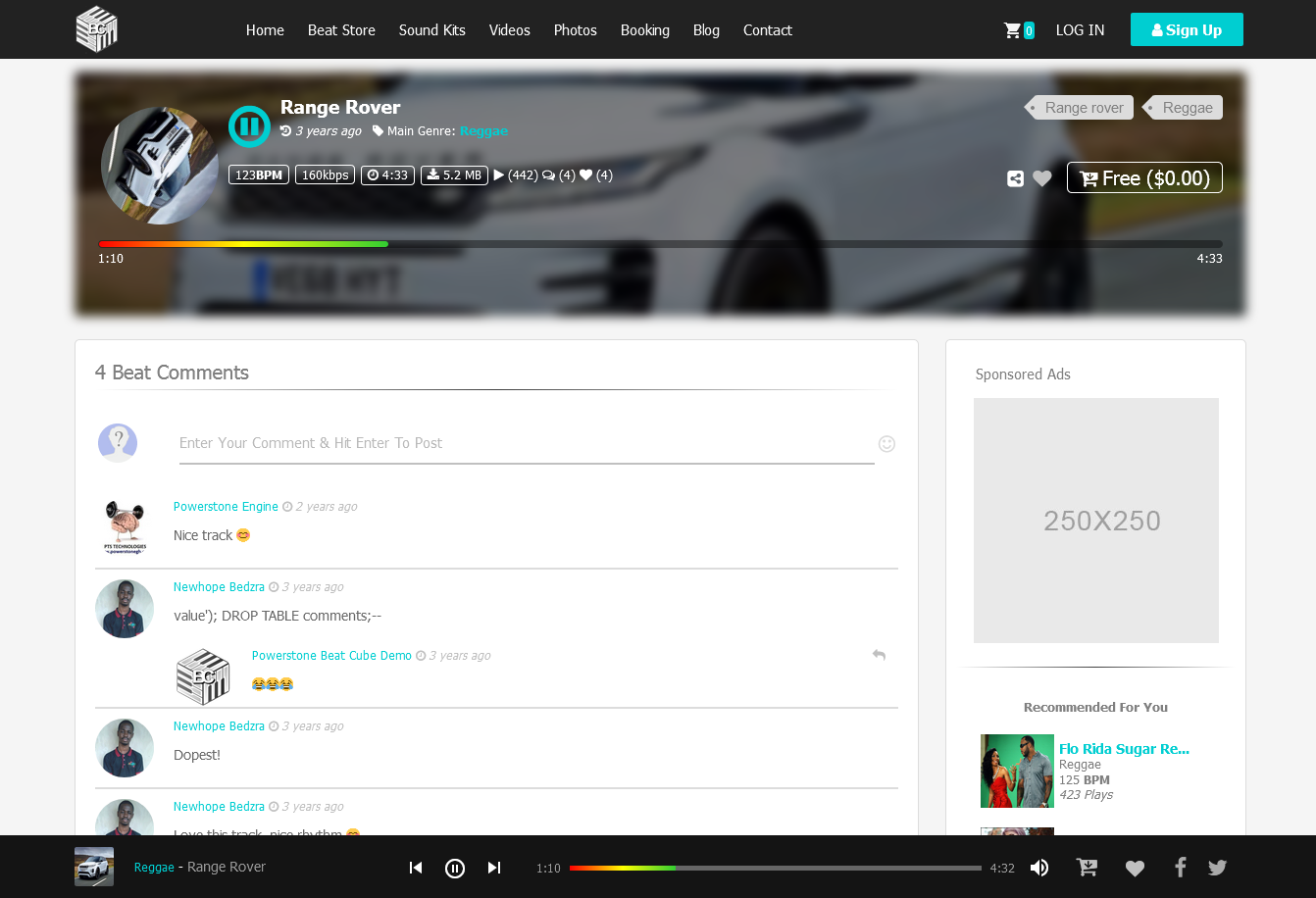Open the Beat Store menu item
This screenshot has height=898, width=1316.
click(341, 30)
